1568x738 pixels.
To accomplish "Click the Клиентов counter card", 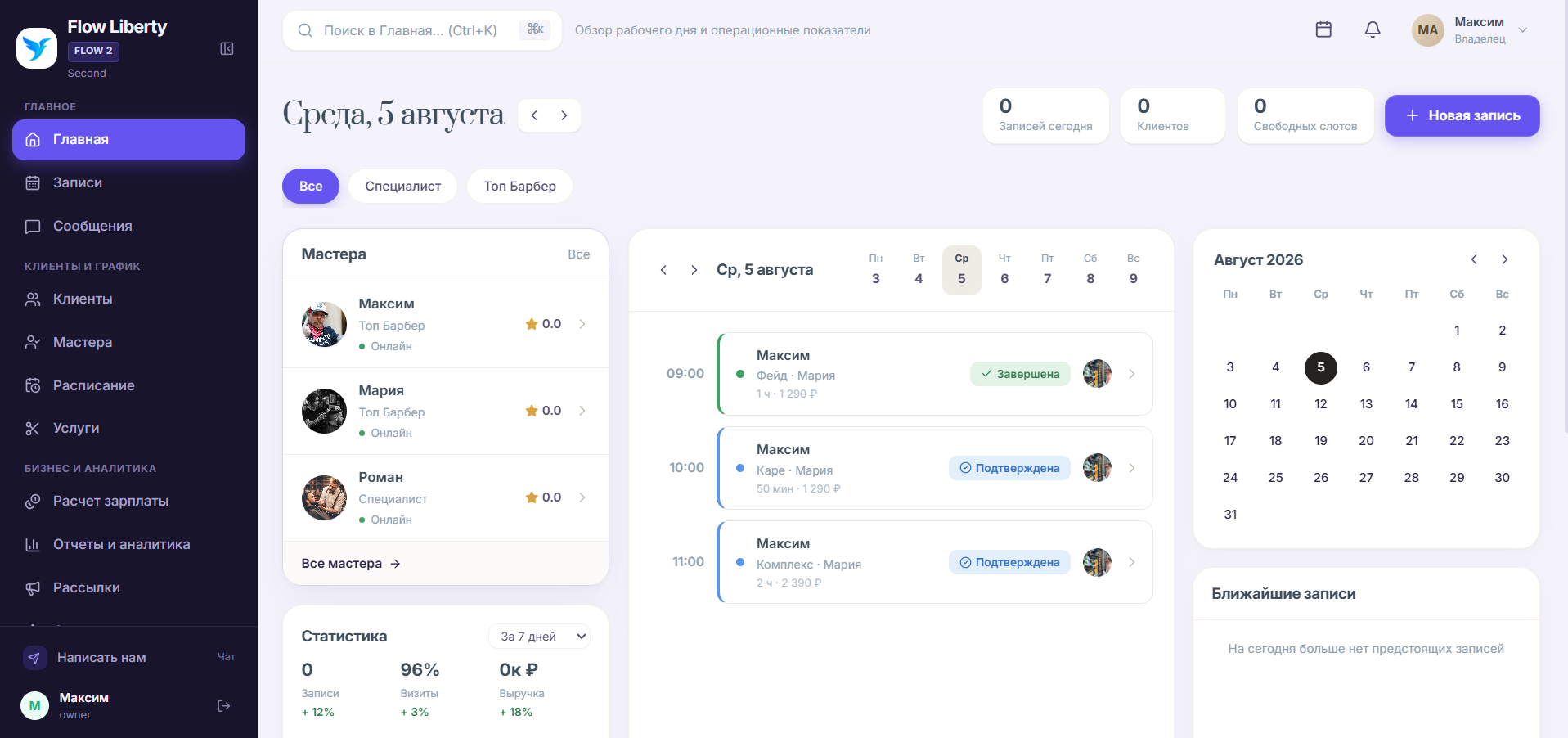I will point(1173,116).
